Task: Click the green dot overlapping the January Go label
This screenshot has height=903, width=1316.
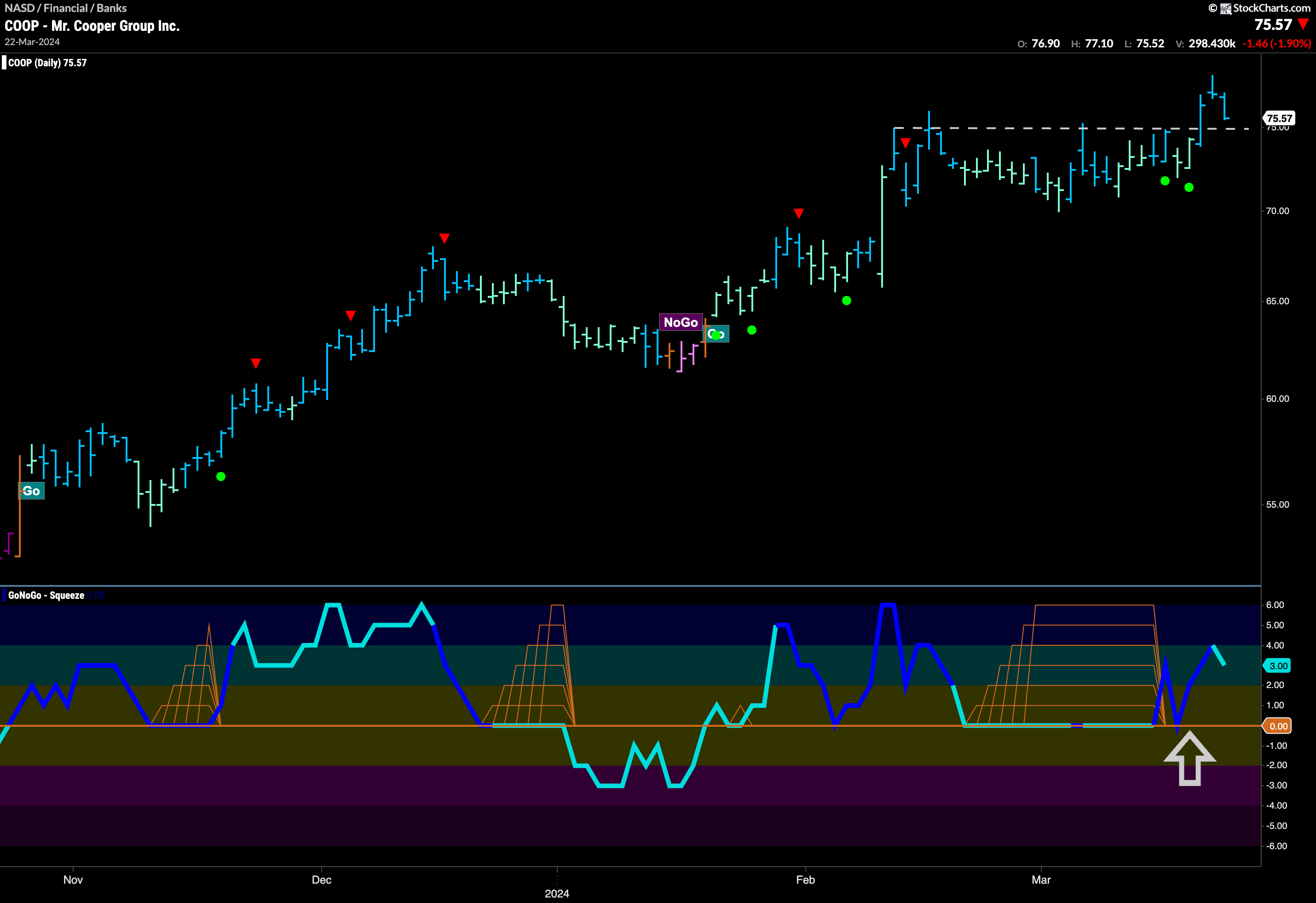Action: pyautogui.click(x=716, y=335)
